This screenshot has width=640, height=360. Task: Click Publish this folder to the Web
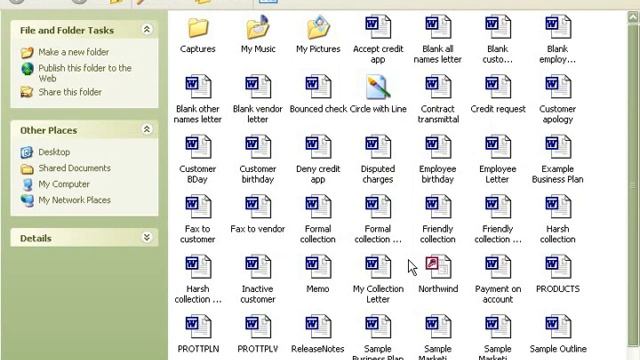(x=85, y=73)
